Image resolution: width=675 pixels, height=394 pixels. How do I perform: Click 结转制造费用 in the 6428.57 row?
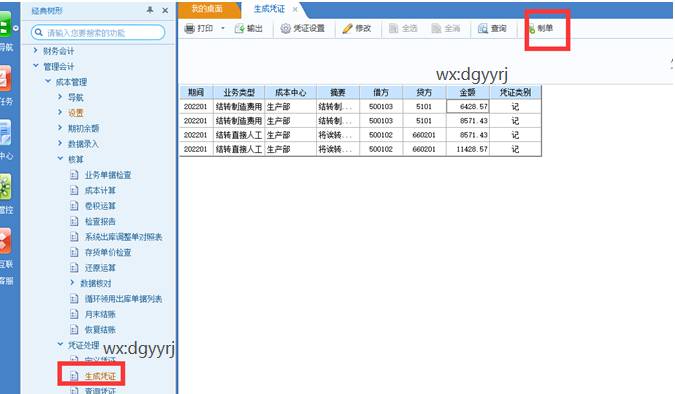tap(239, 106)
